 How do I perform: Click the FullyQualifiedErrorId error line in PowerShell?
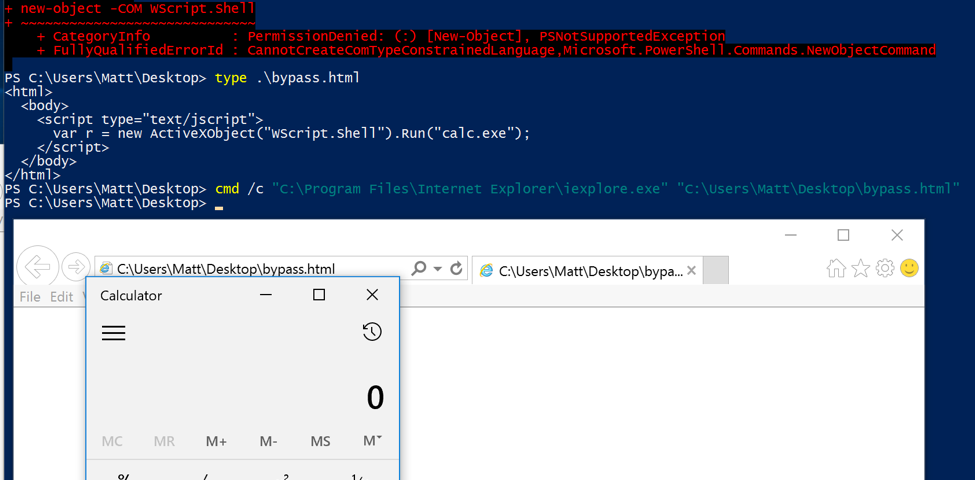486,50
